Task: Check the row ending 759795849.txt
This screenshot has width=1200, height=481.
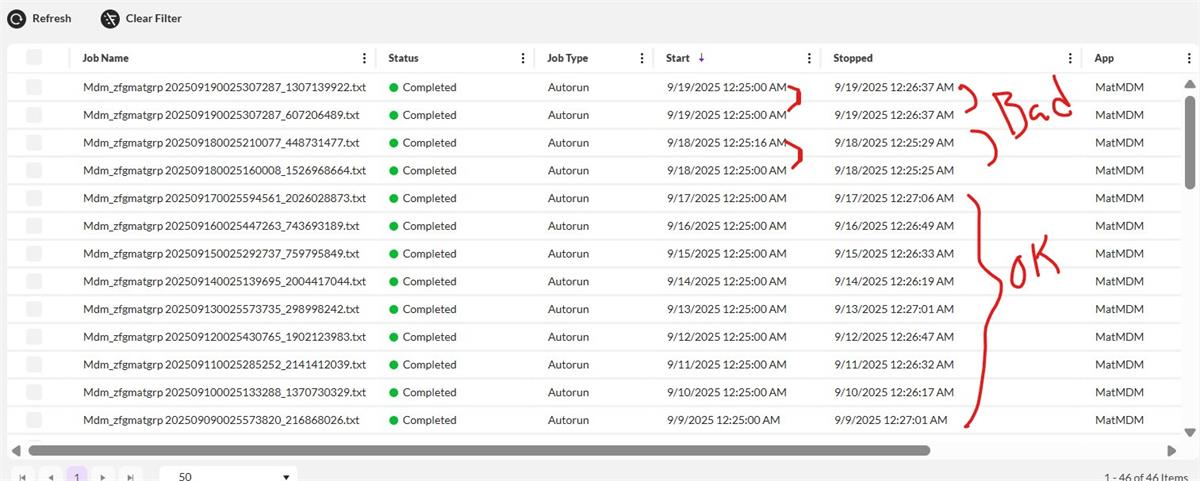Action: click(x=34, y=254)
